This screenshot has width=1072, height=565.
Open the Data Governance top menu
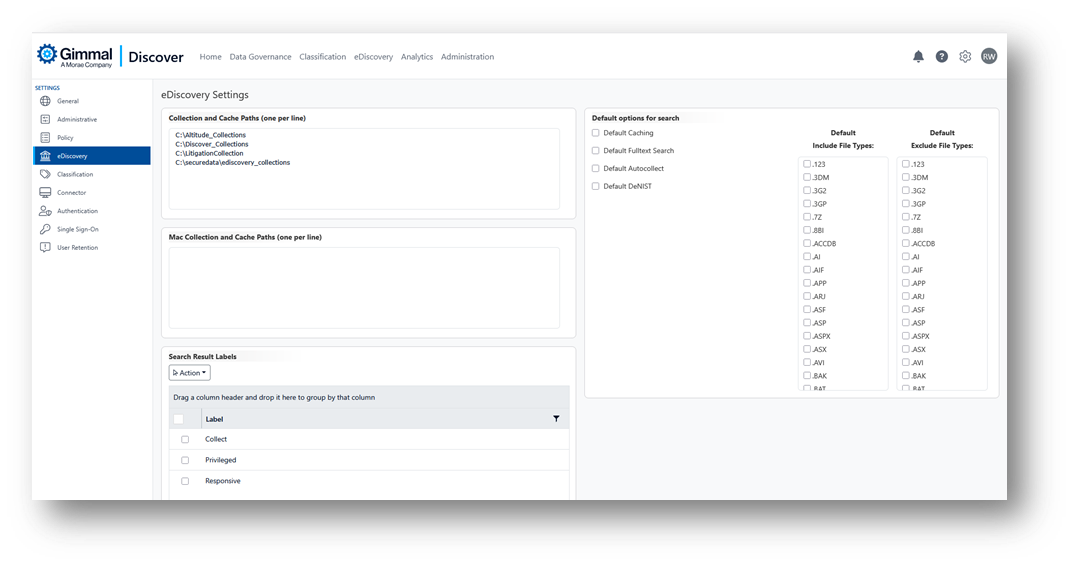[x=260, y=57]
